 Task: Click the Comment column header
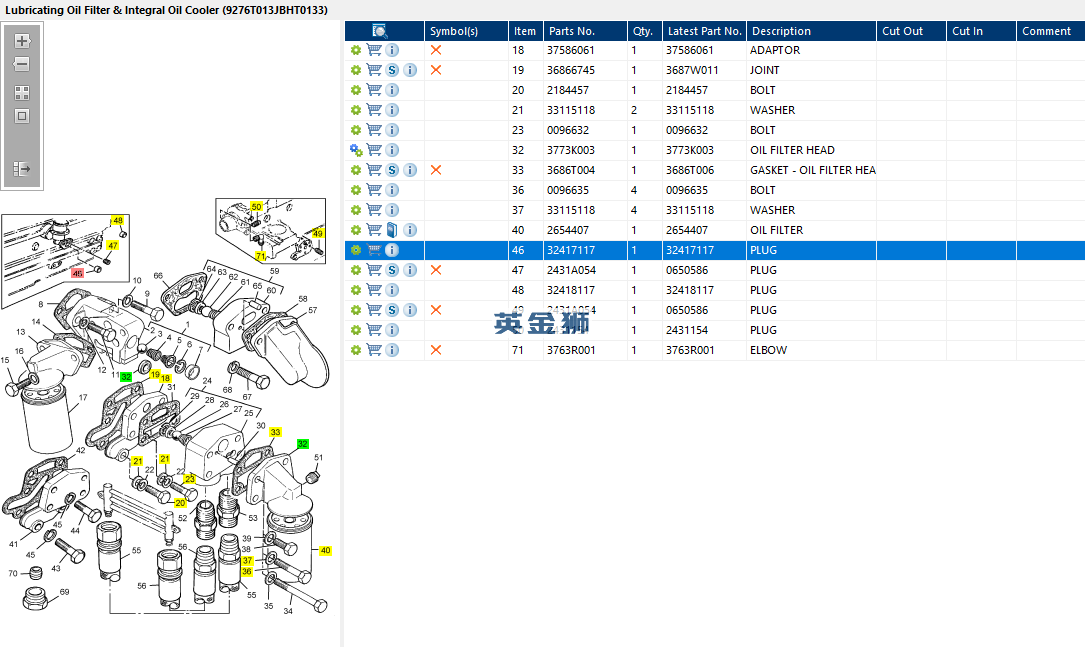pos(1050,31)
